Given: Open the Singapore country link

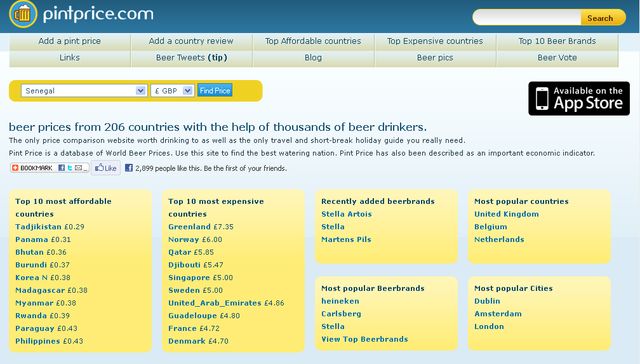Looking at the screenshot, I should pyautogui.click(x=189, y=277).
